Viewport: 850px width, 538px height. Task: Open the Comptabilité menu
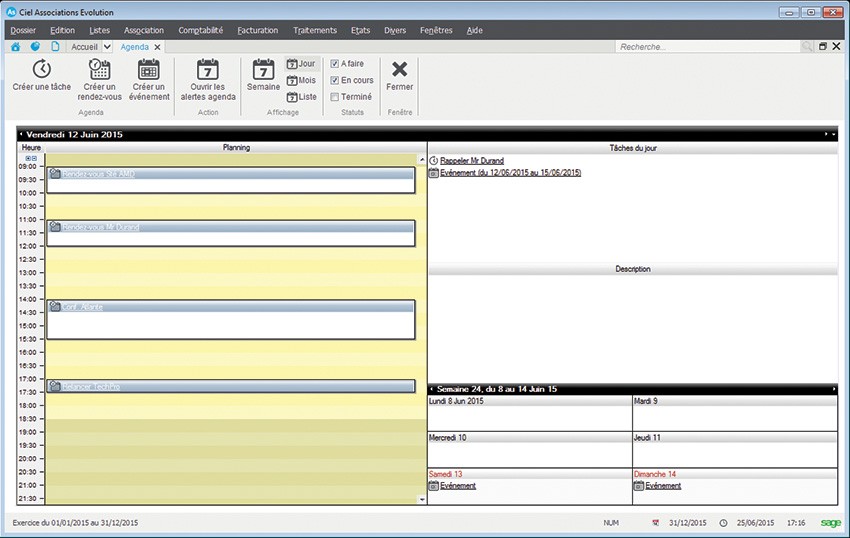click(200, 30)
